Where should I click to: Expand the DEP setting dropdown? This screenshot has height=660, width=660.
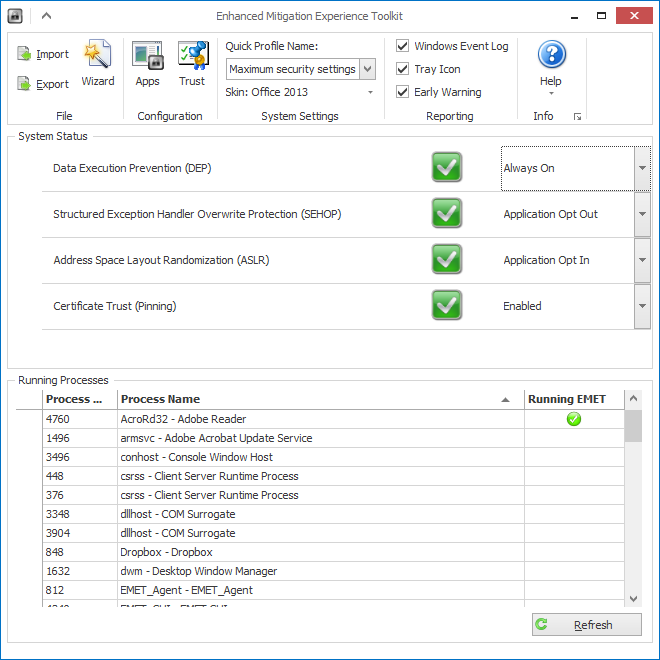point(642,168)
